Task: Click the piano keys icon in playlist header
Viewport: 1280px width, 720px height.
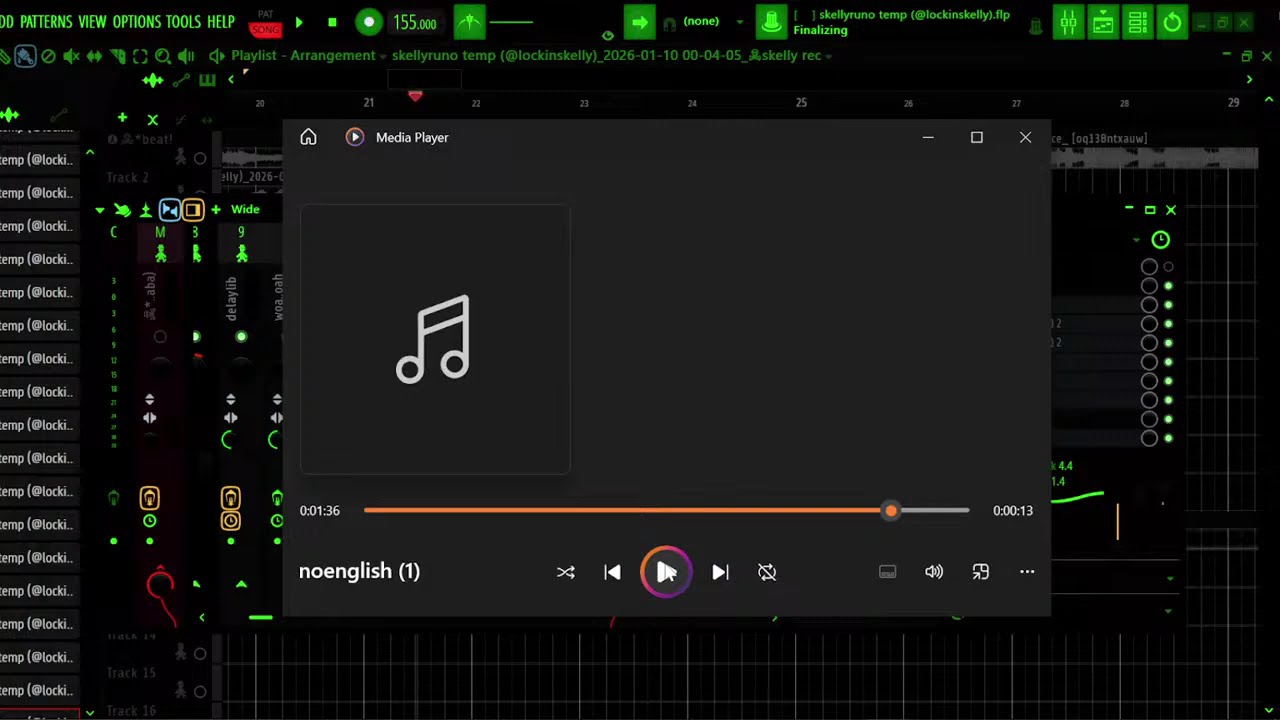Action: [207, 80]
